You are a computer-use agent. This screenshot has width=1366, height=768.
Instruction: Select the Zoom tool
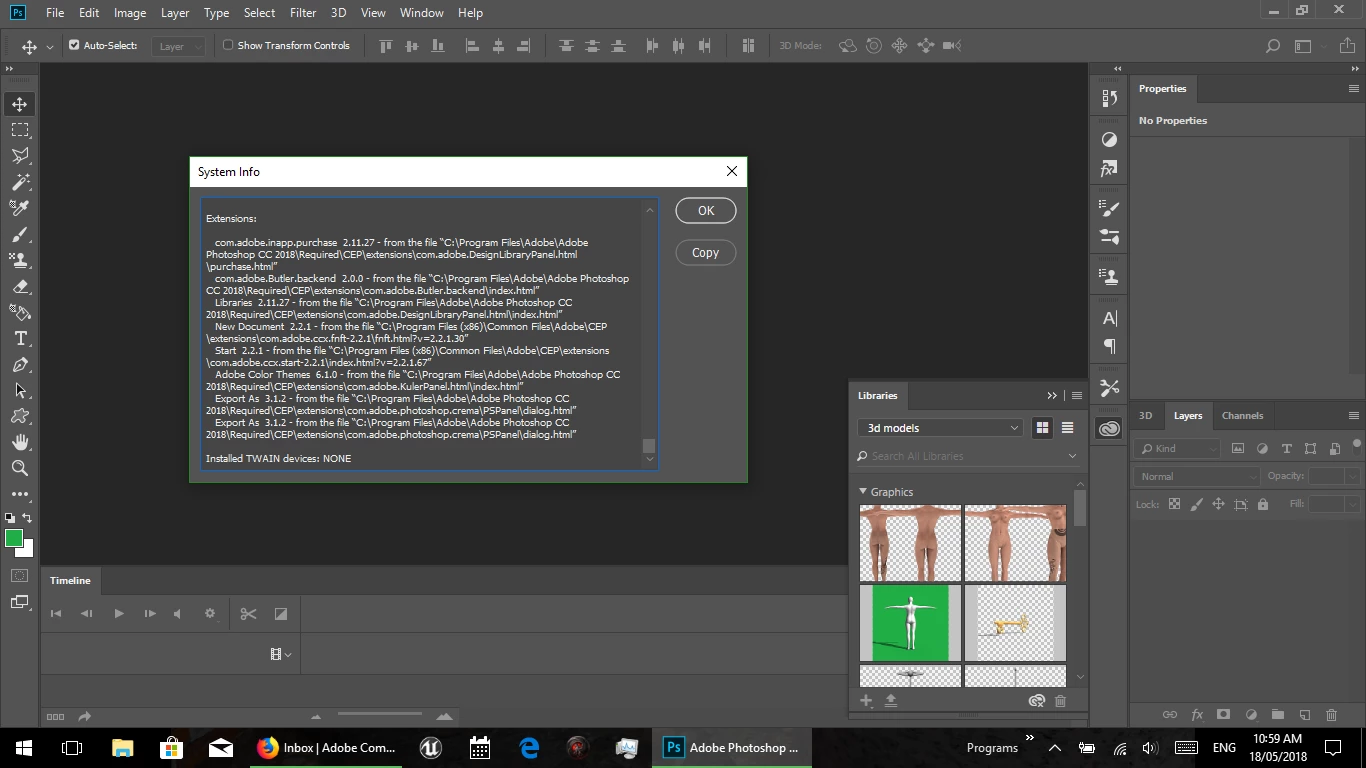(20, 468)
